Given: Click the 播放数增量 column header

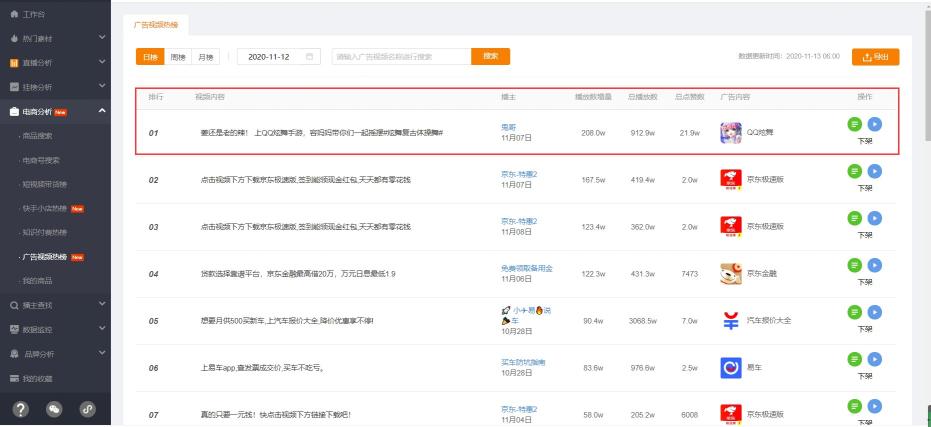Looking at the screenshot, I should [x=593, y=96].
